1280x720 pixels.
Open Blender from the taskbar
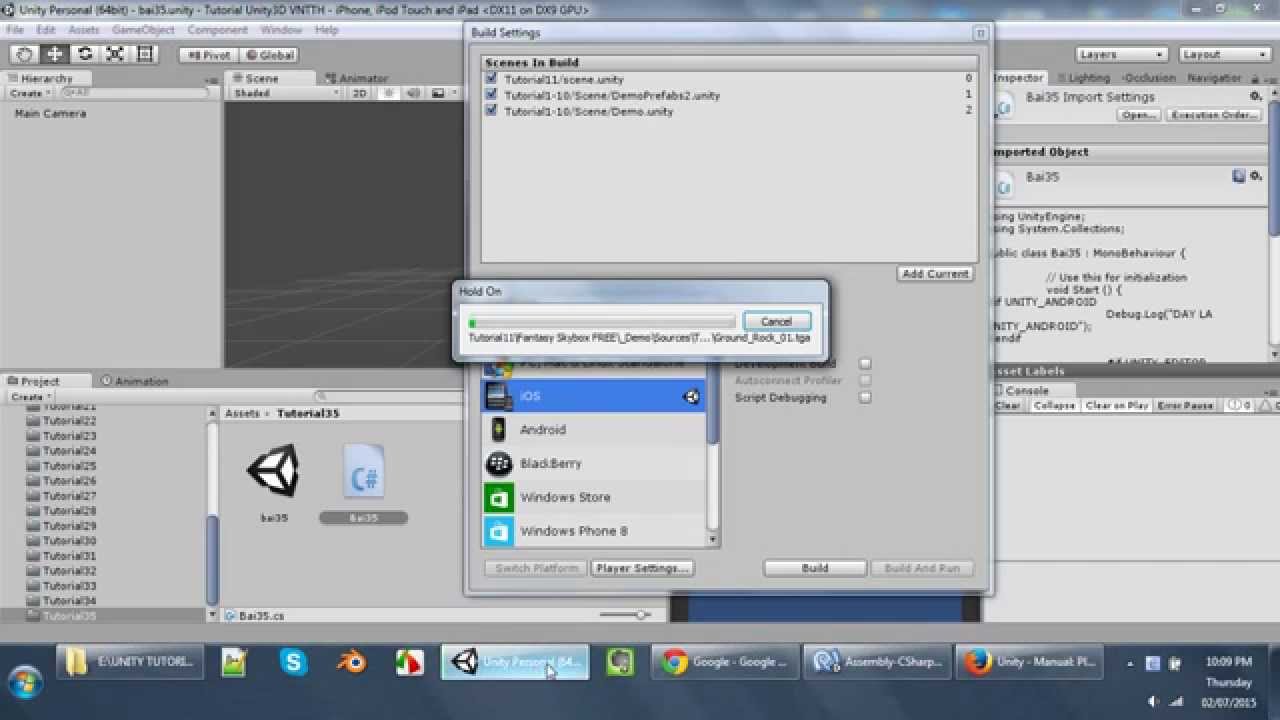(x=351, y=661)
